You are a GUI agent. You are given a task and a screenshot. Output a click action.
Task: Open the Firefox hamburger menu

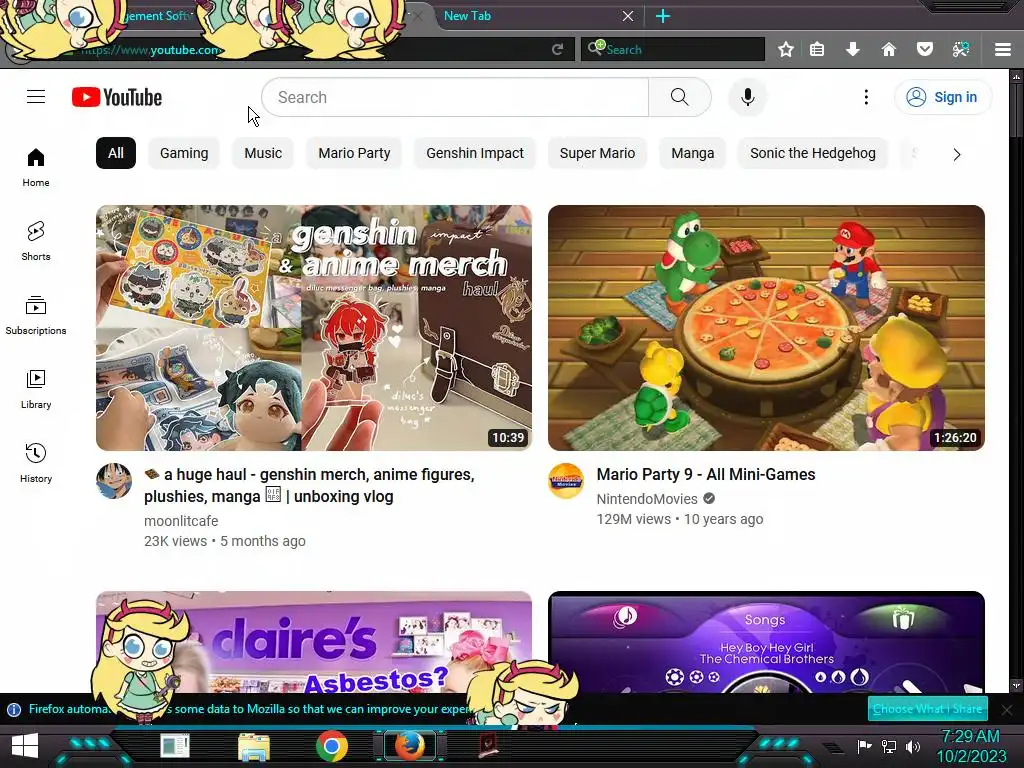(1003, 50)
